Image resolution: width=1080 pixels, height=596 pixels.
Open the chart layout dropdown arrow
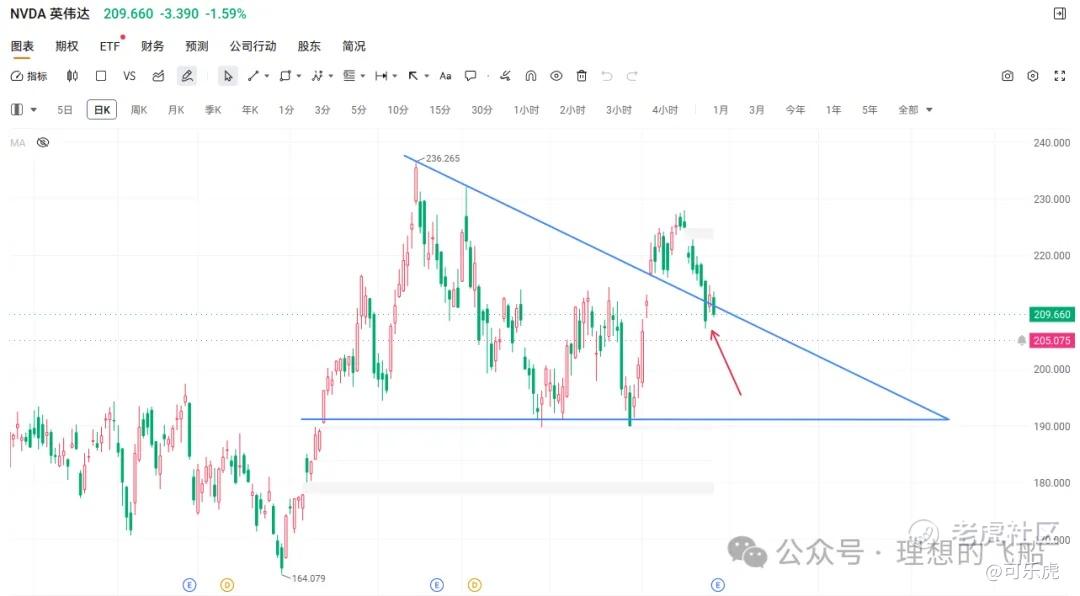click(x=34, y=110)
